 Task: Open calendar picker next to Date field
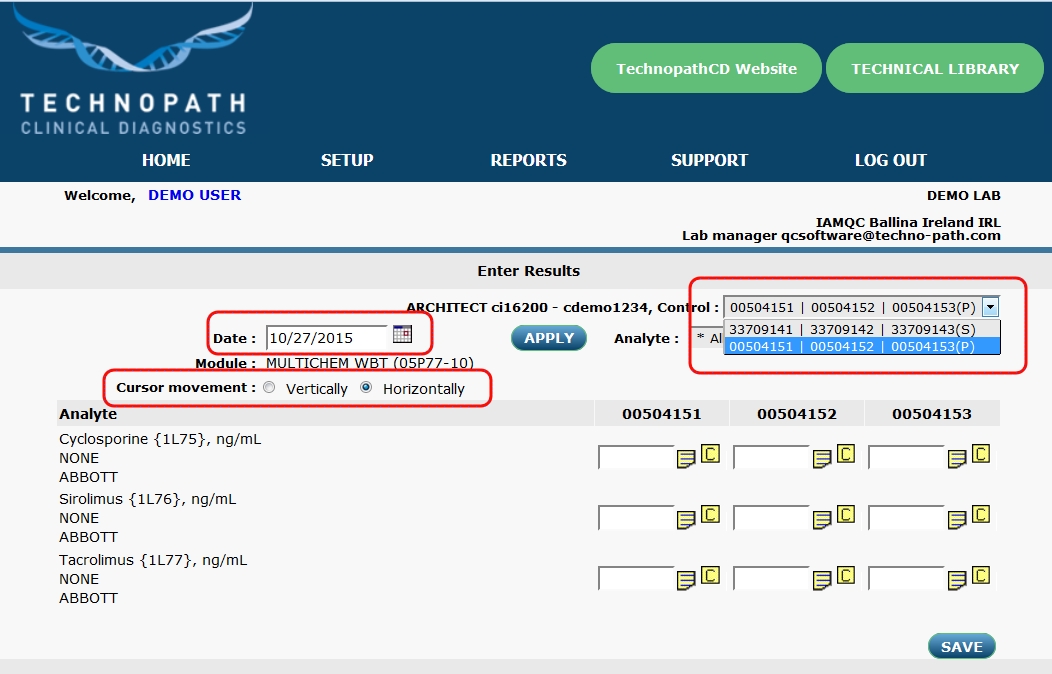(x=402, y=334)
